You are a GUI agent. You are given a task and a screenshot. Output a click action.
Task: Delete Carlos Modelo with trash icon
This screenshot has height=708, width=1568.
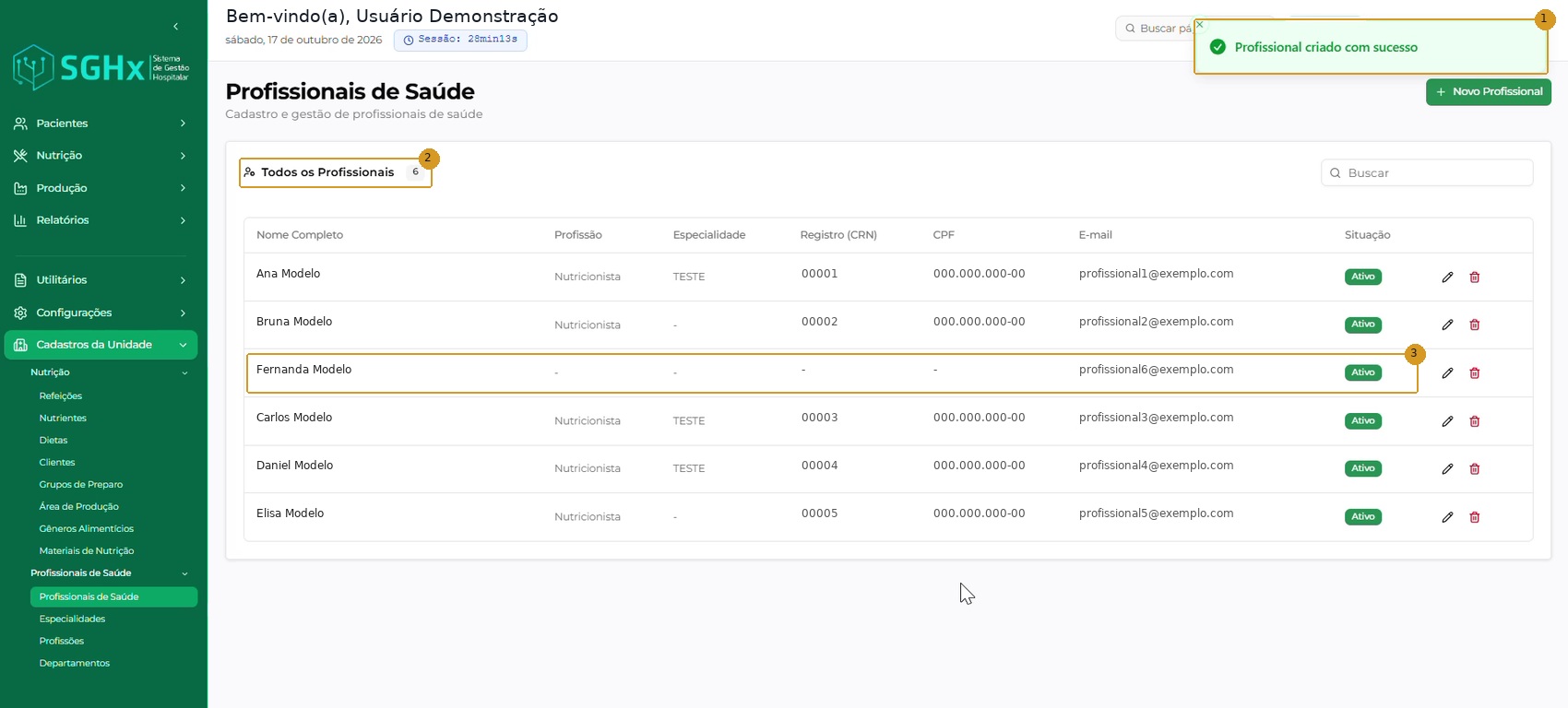pos(1474,421)
